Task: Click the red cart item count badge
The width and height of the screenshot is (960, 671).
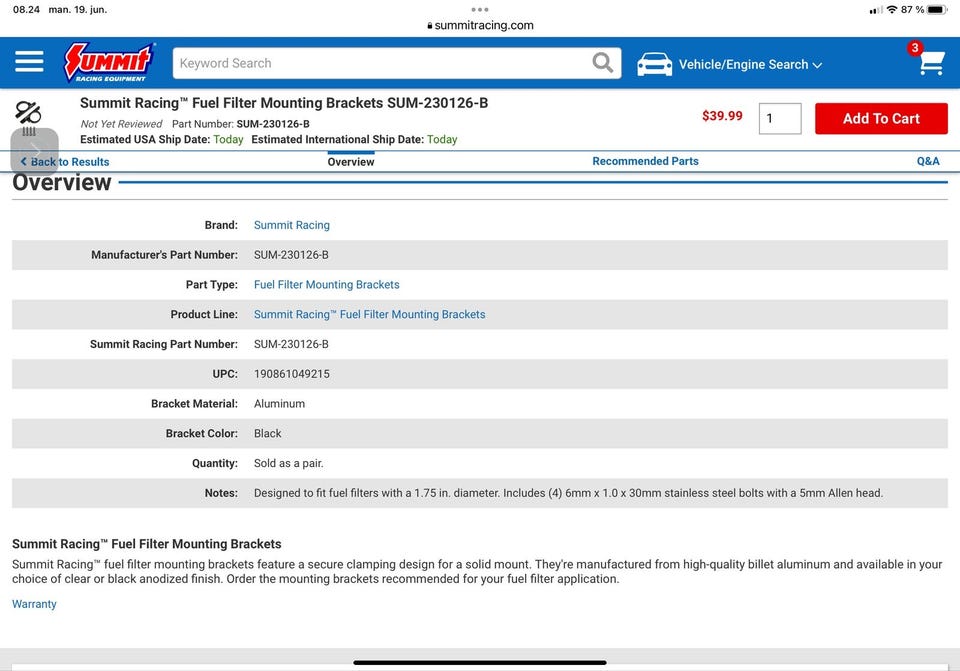Action: click(x=914, y=48)
